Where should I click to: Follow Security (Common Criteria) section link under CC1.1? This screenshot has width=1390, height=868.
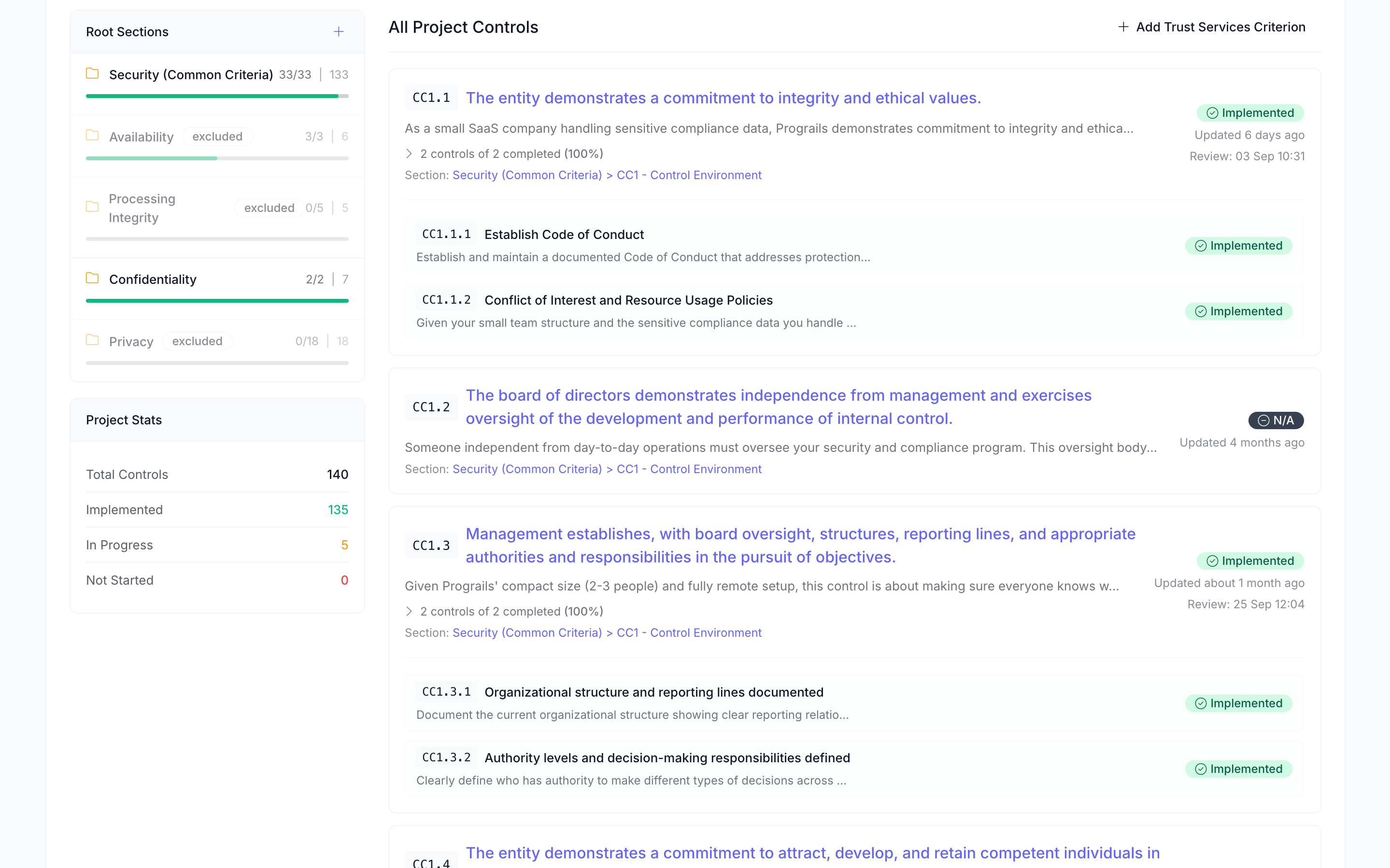click(x=526, y=175)
